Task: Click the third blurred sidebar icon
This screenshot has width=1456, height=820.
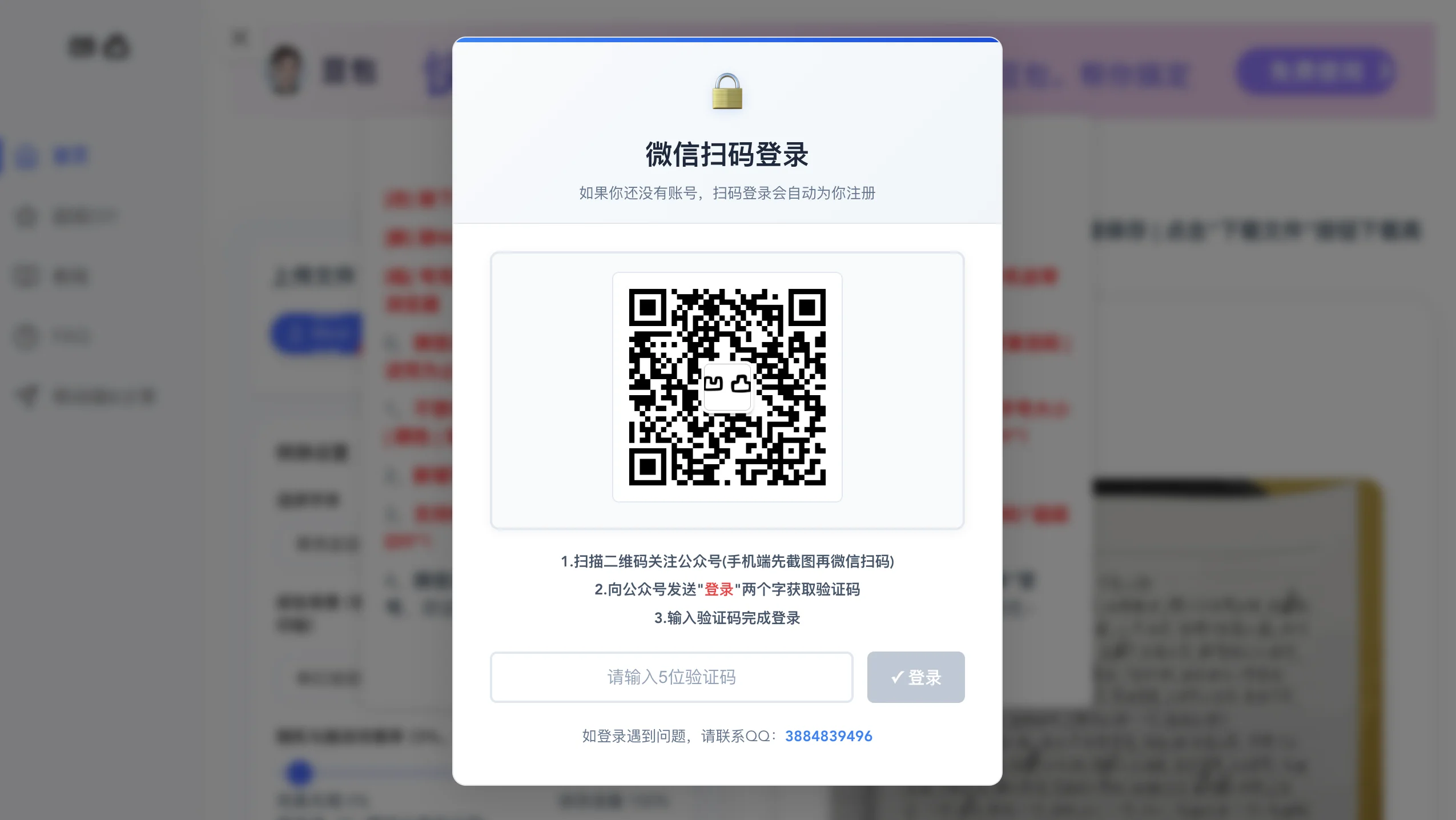Action: [x=26, y=276]
